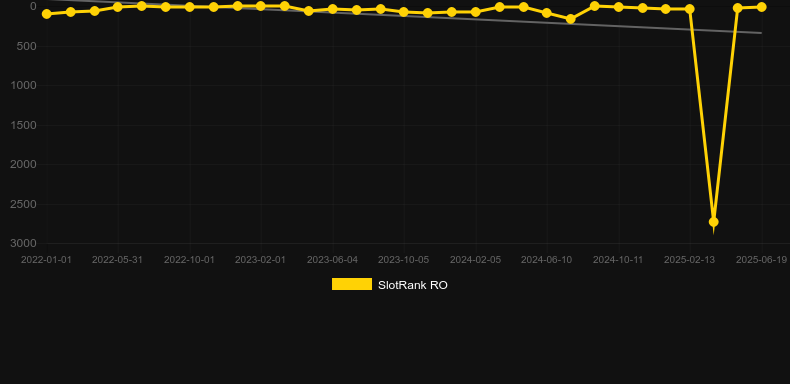Click the first data point for 2022-01-01
Screen dimensions: 790x384
coord(47,14)
